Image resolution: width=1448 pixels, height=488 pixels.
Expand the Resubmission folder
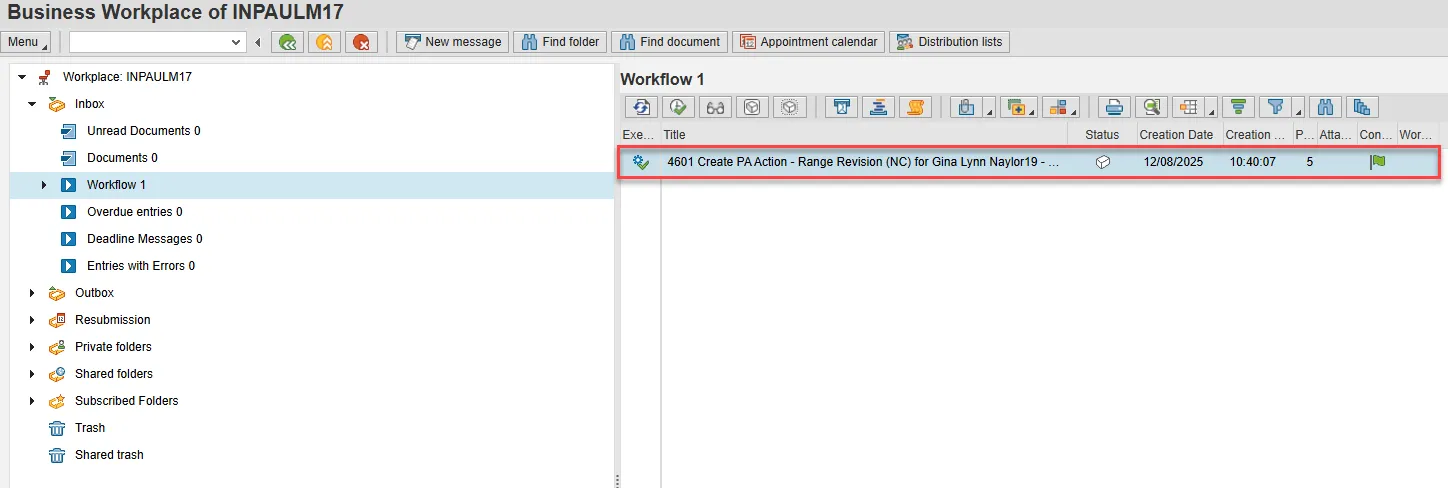tap(32, 320)
